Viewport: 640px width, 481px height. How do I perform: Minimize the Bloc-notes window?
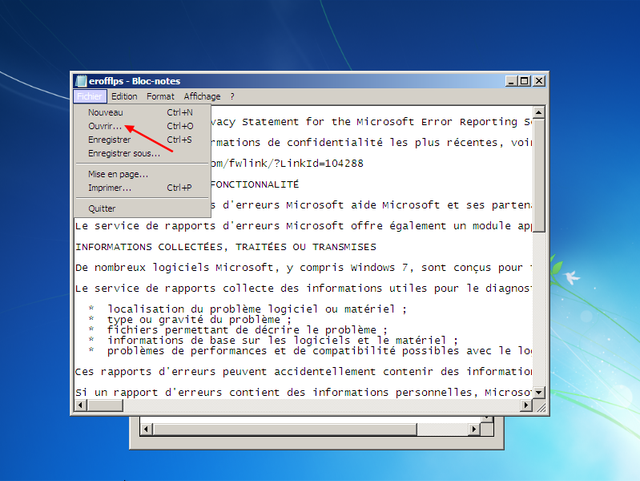[511, 81]
